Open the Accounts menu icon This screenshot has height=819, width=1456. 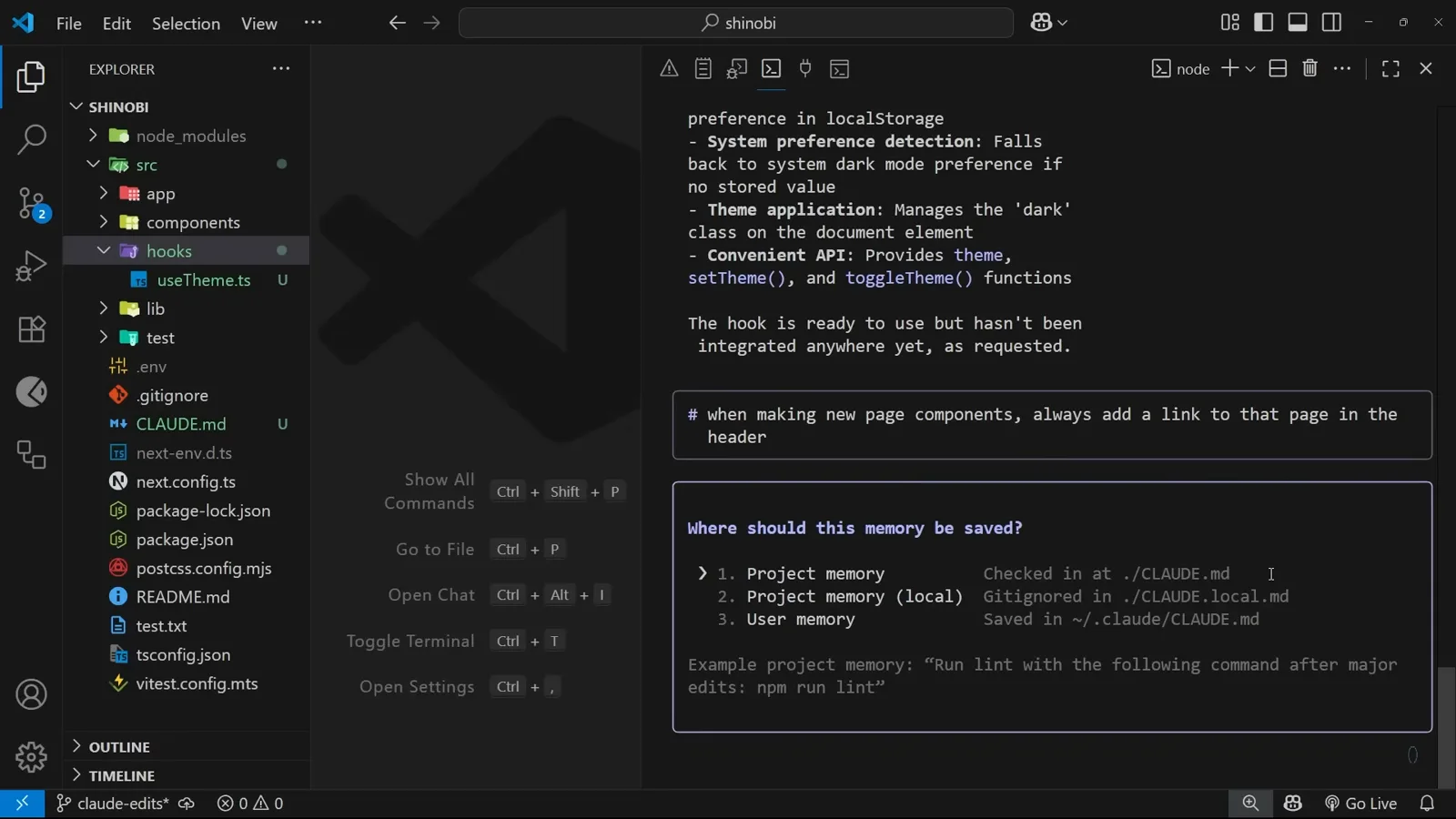pyautogui.click(x=31, y=694)
